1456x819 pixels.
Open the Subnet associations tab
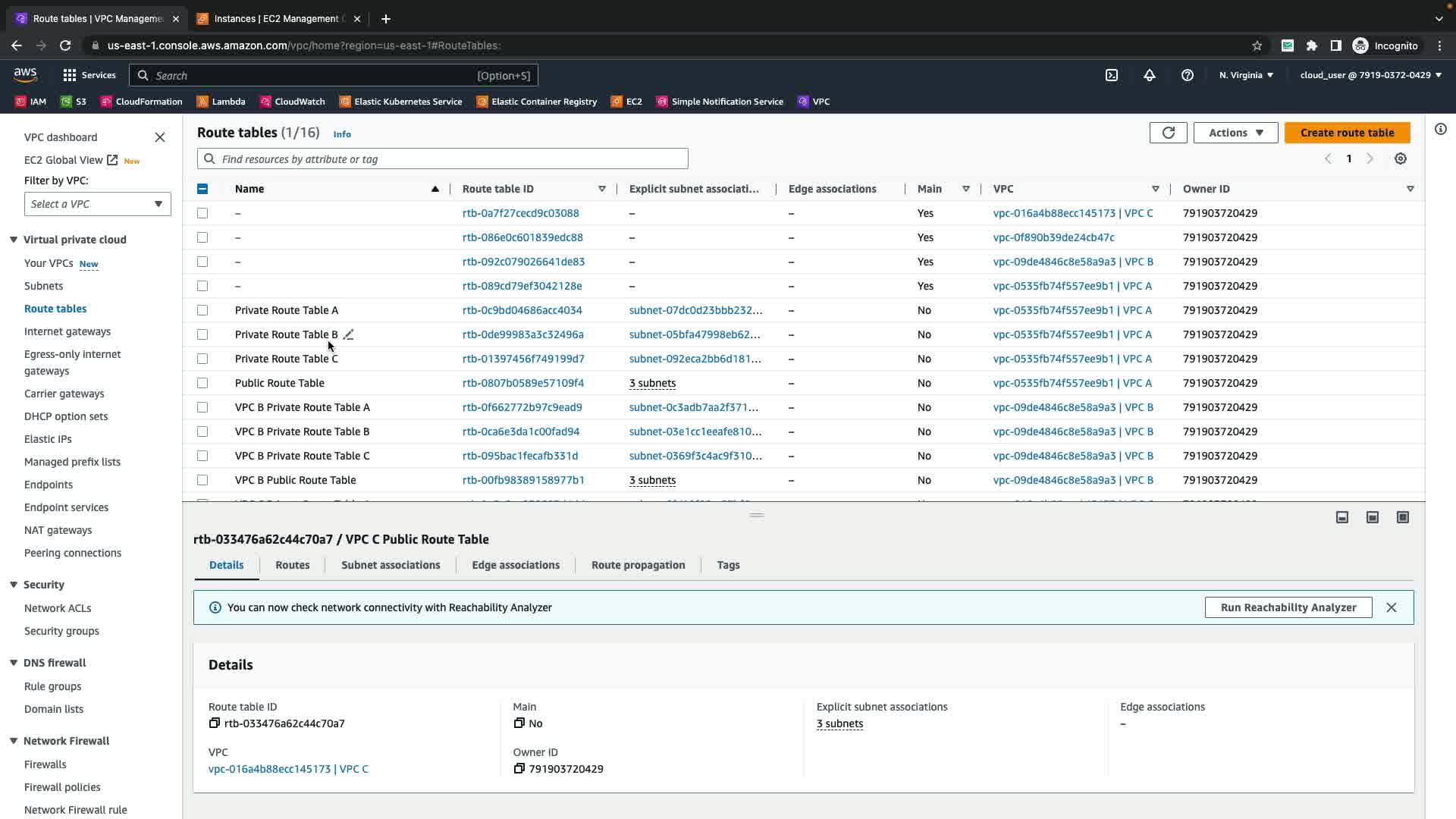coord(390,565)
